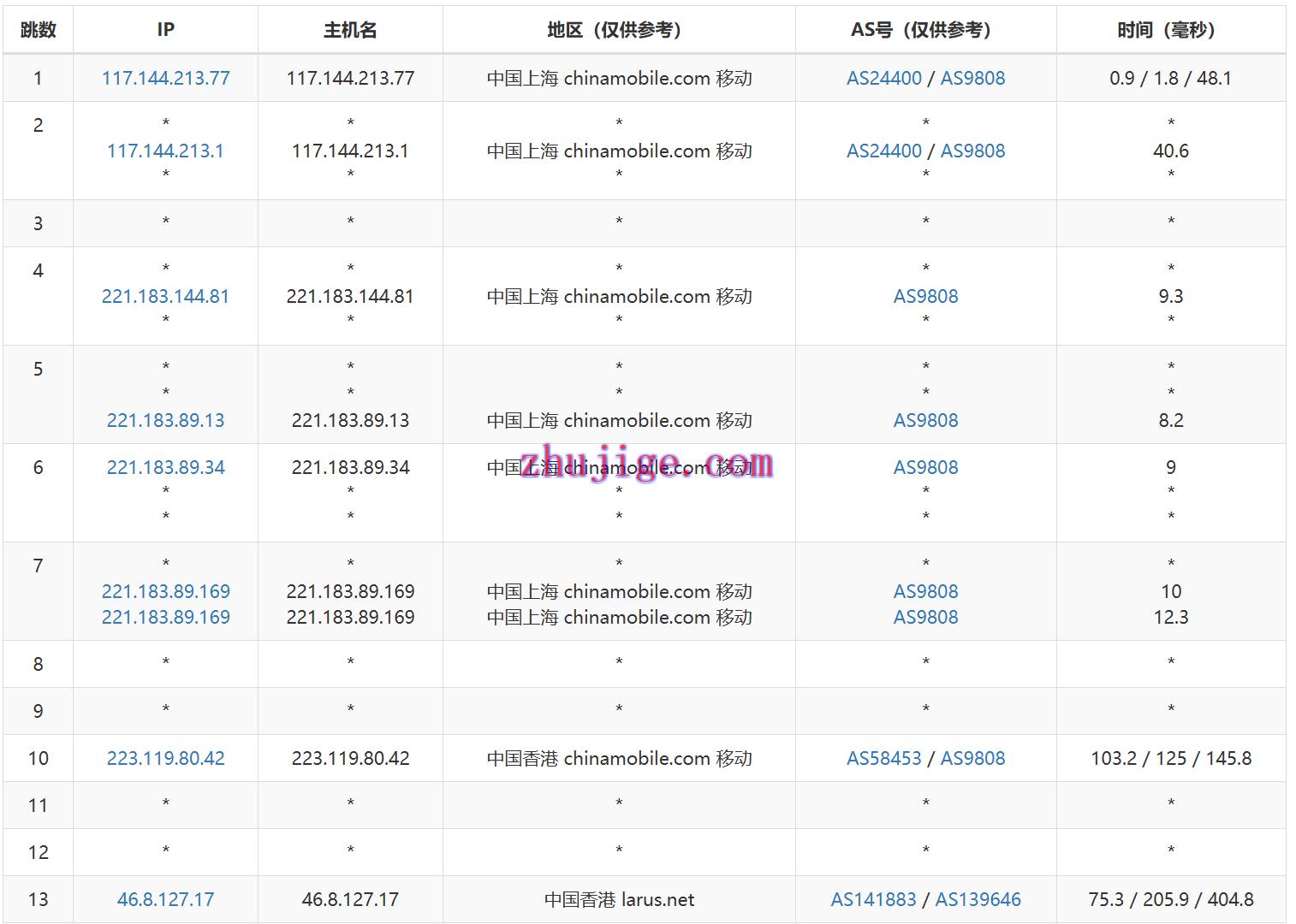Open the 223.119.80.42 IP link

click(x=165, y=758)
